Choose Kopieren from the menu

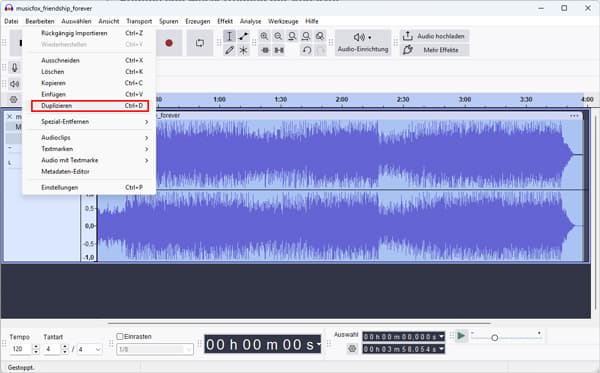[x=90, y=83]
